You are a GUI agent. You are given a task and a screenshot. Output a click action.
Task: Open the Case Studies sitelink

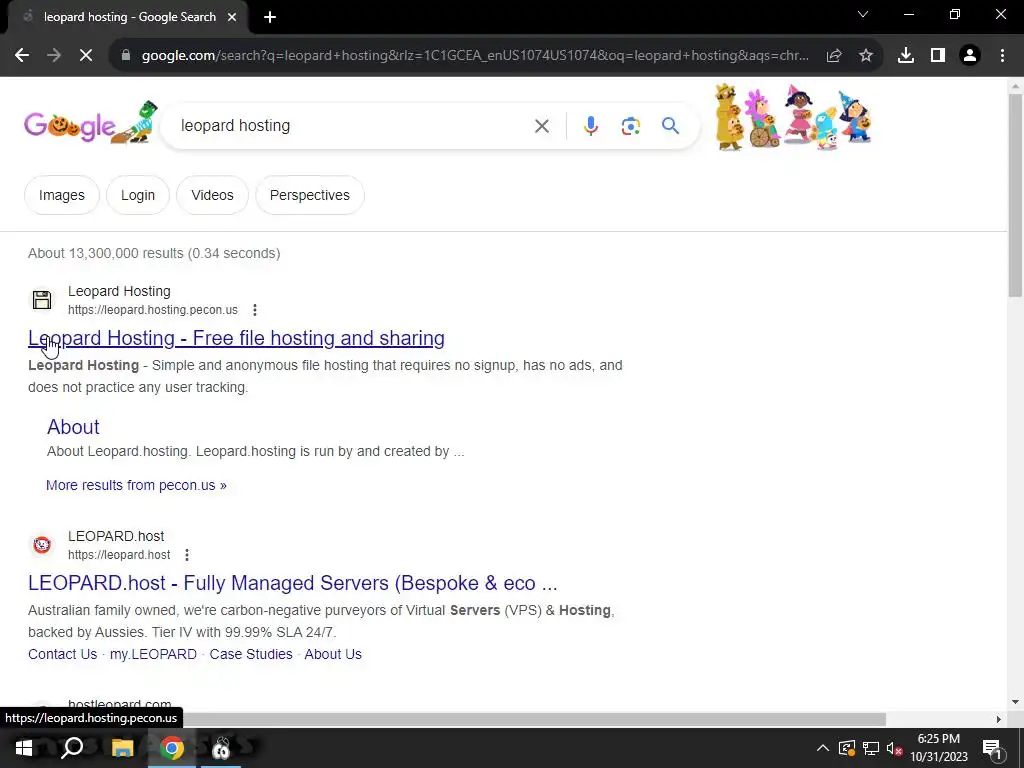(251, 654)
